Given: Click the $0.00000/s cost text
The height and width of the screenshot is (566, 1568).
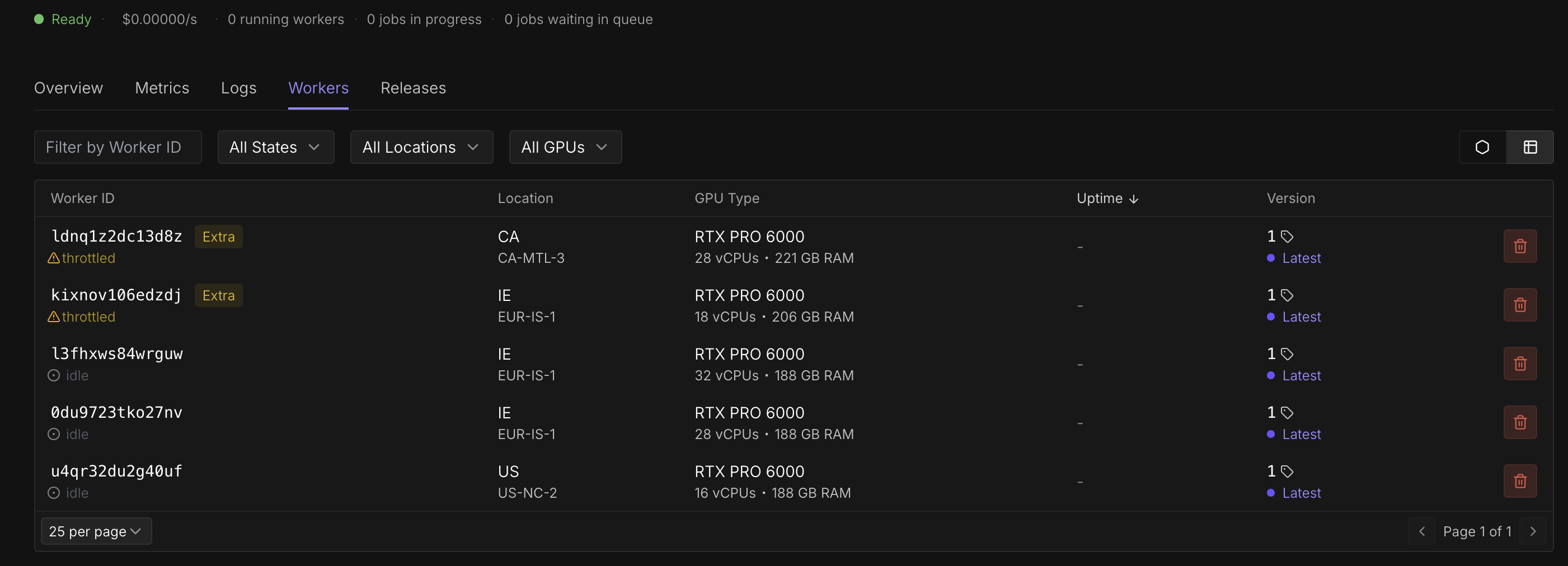Looking at the screenshot, I should coord(159,19).
